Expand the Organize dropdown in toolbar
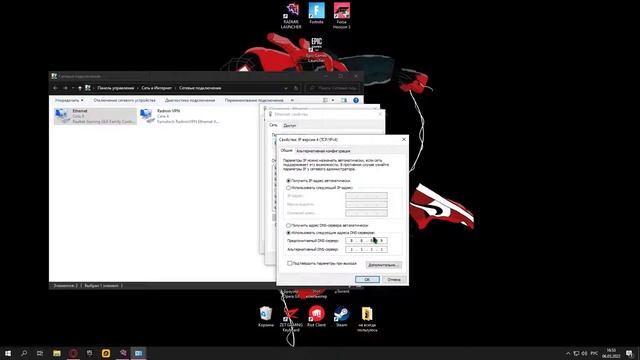Screen dimensions: 640x360 [x=69, y=100]
